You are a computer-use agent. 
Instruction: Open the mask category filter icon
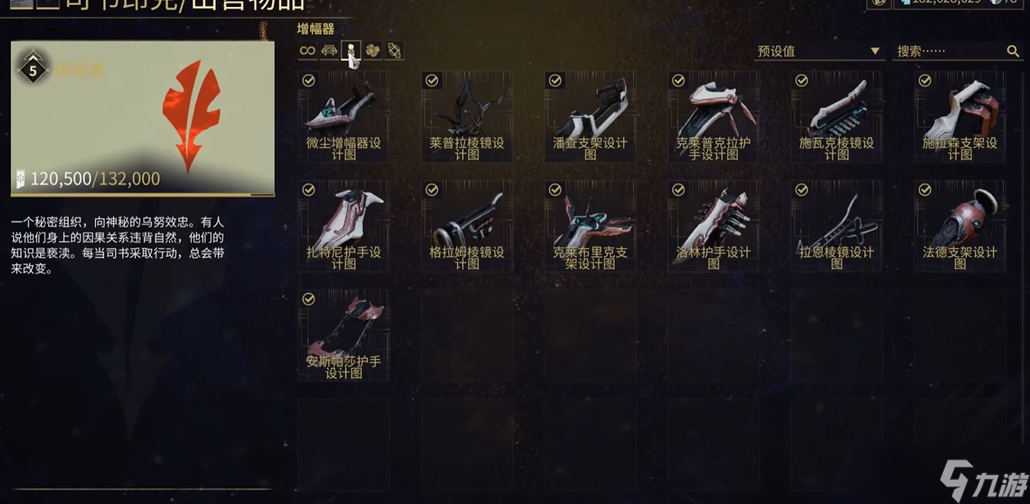click(x=328, y=51)
